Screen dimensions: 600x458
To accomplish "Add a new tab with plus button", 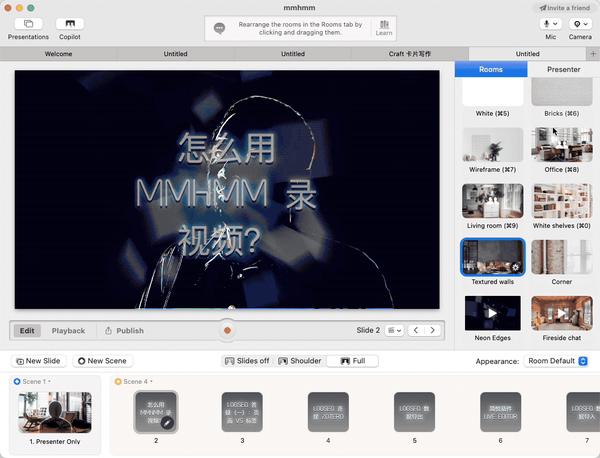I will (593, 54).
